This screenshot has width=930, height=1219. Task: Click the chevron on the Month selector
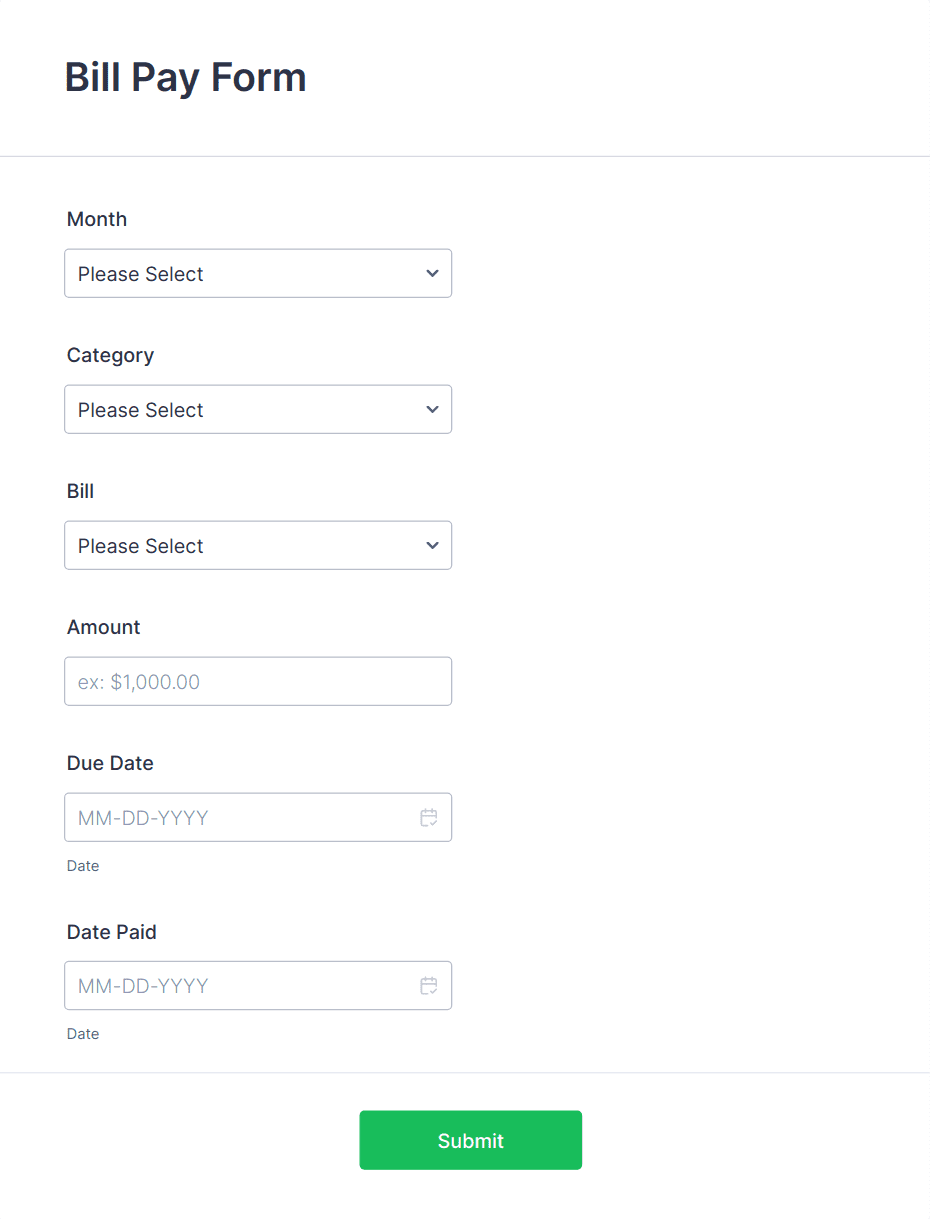point(432,273)
